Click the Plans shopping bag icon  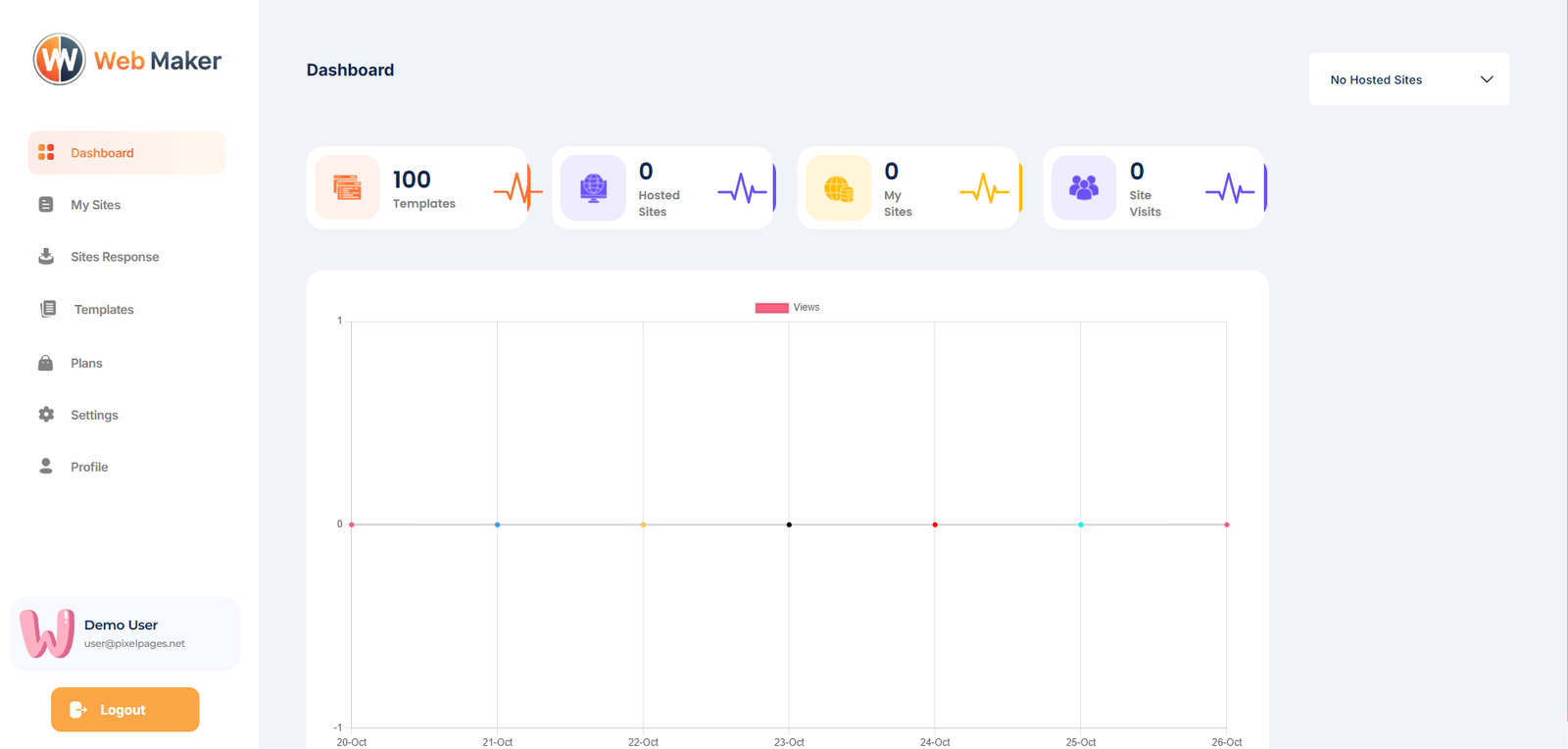[x=46, y=363]
